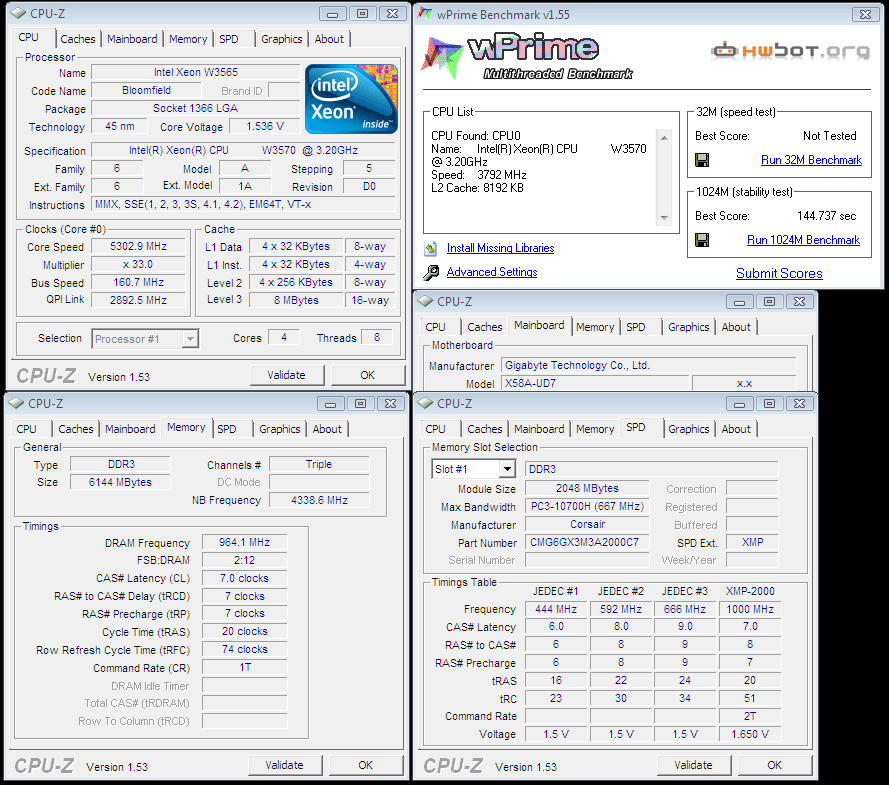The height and width of the screenshot is (785, 889).
Task: Open the Graphics tab in the Memory Slot Selection window
Action: coord(688,429)
